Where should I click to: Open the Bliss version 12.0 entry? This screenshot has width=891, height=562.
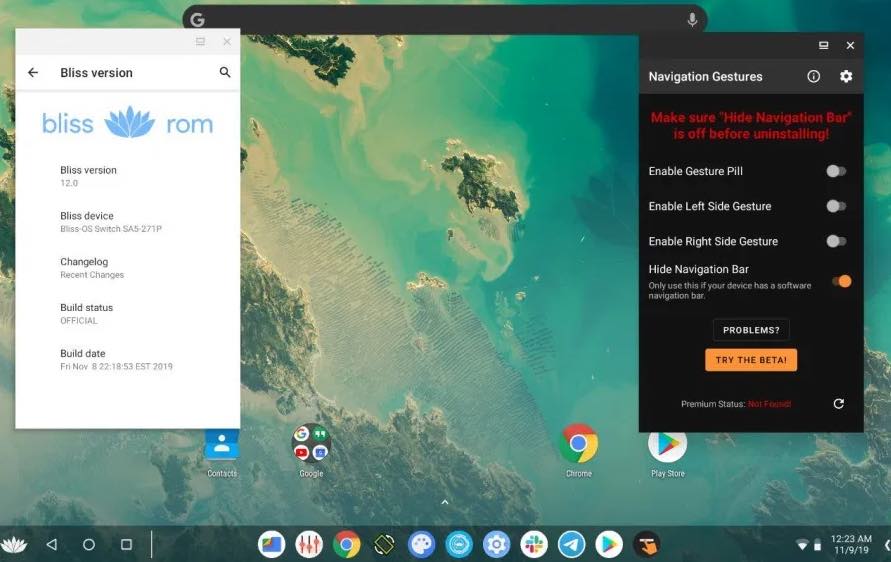click(127, 176)
